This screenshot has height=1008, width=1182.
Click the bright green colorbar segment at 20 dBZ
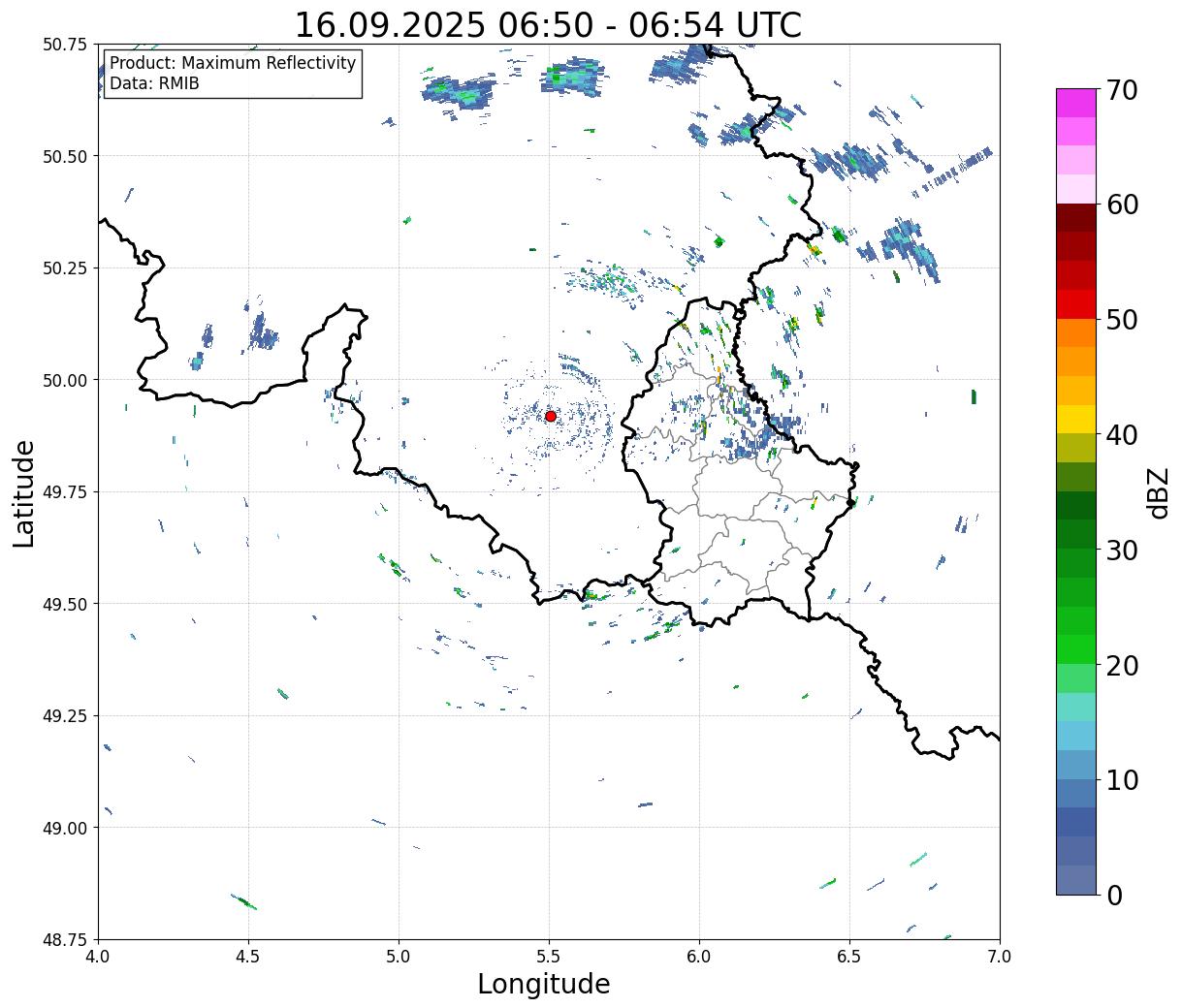[x=1076, y=649]
